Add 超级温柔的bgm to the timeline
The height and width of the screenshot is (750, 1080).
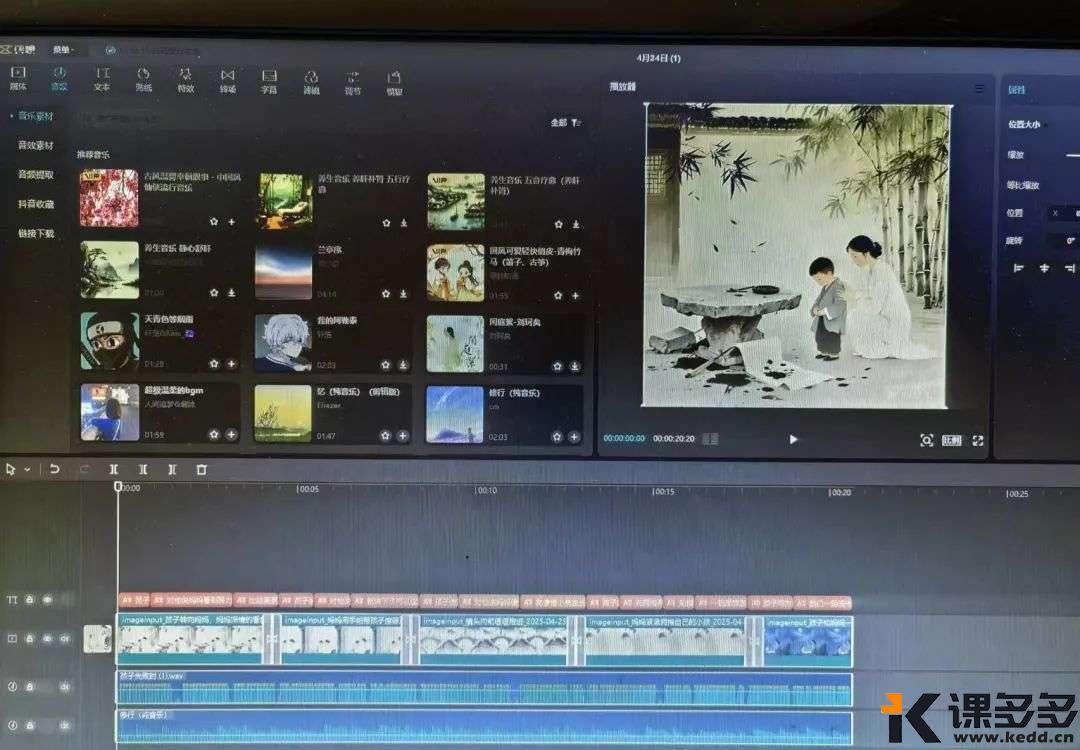click(231, 435)
